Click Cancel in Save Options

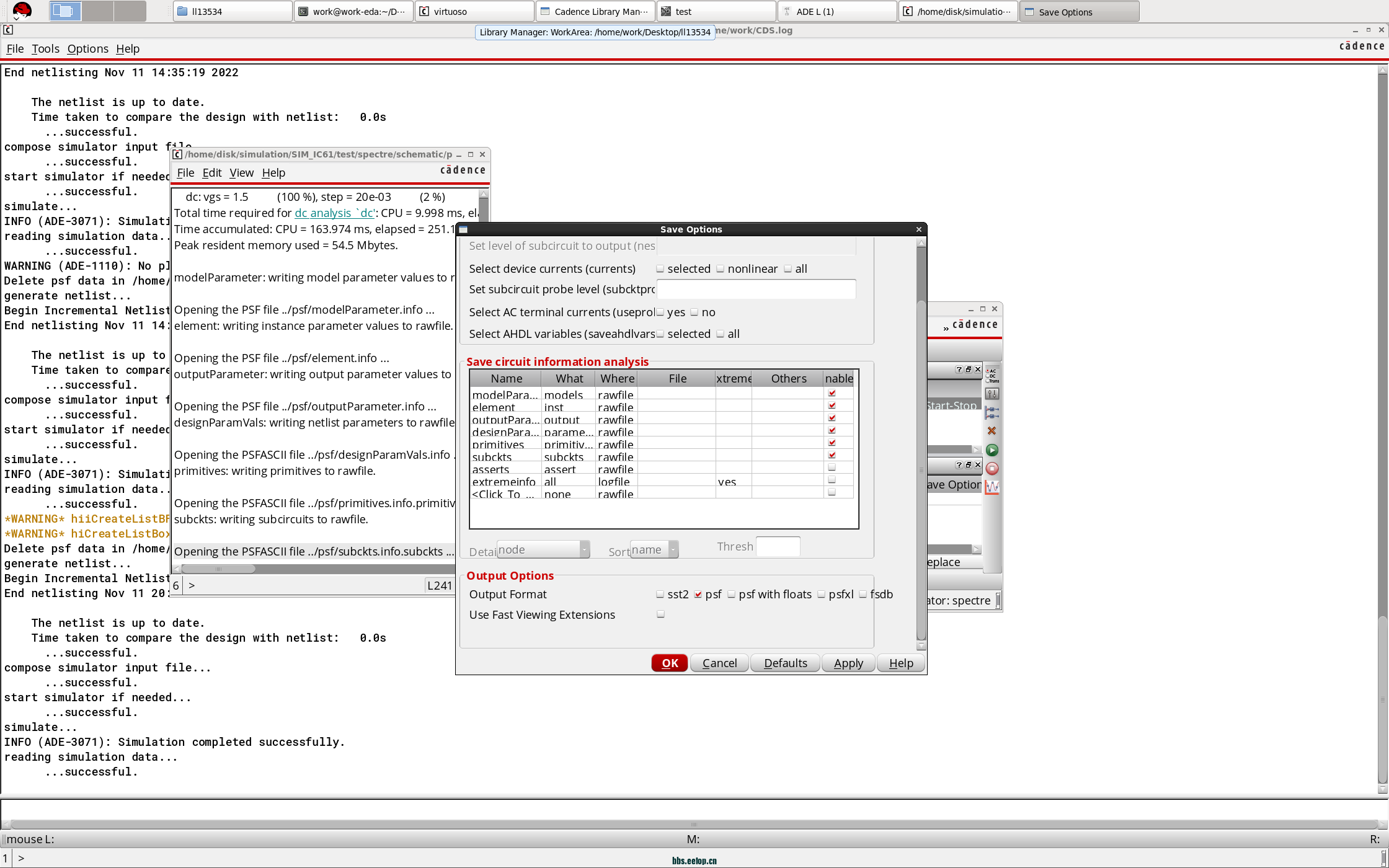click(x=719, y=663)
